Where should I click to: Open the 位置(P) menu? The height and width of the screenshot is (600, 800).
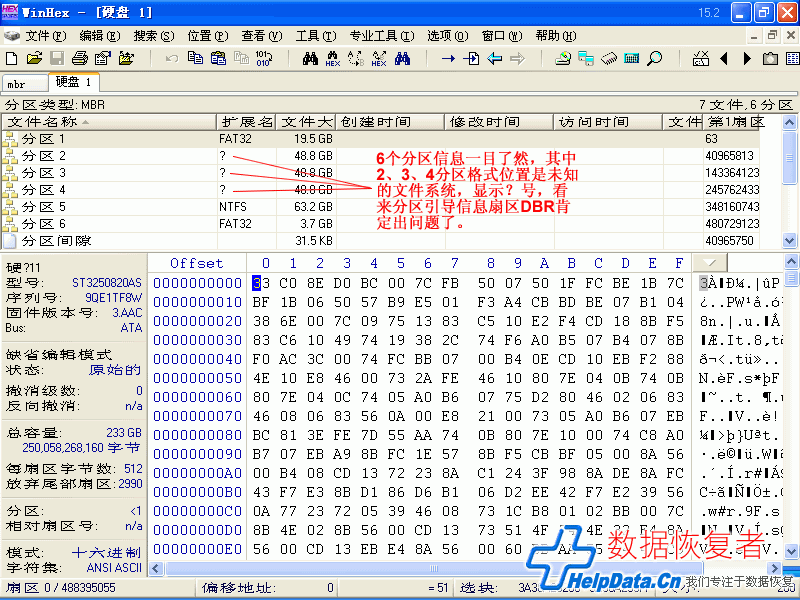pos(208,36)
